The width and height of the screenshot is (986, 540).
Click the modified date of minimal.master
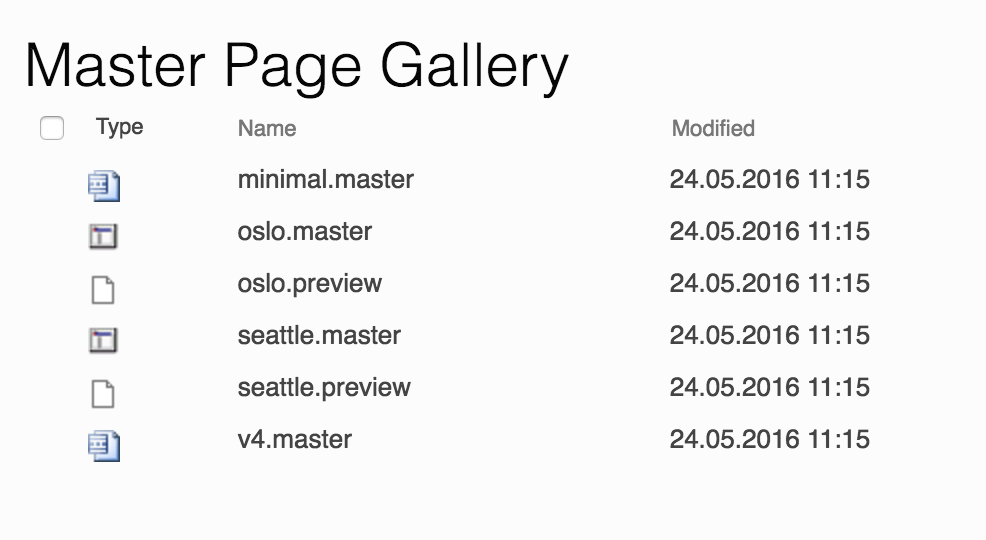[x=770, y=180]
